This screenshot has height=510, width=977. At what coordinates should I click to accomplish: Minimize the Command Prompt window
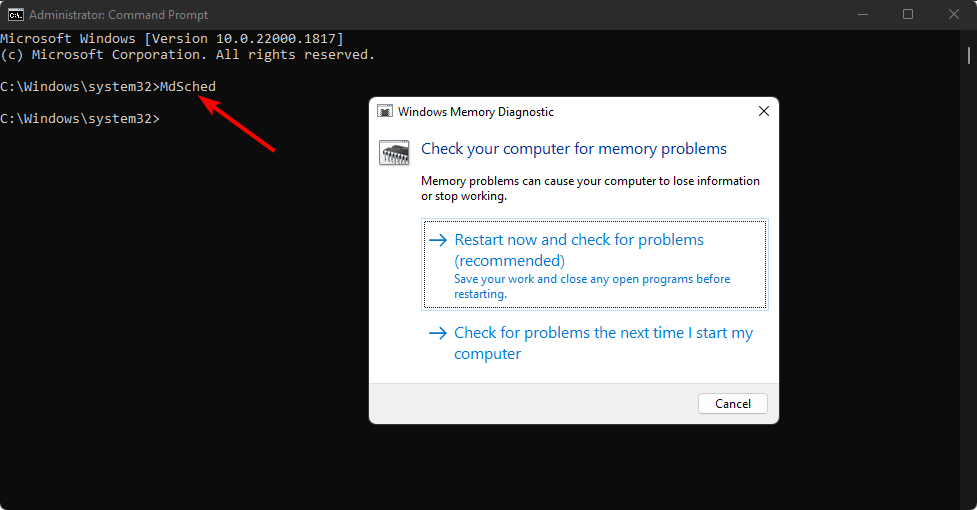tap(862, 14)
